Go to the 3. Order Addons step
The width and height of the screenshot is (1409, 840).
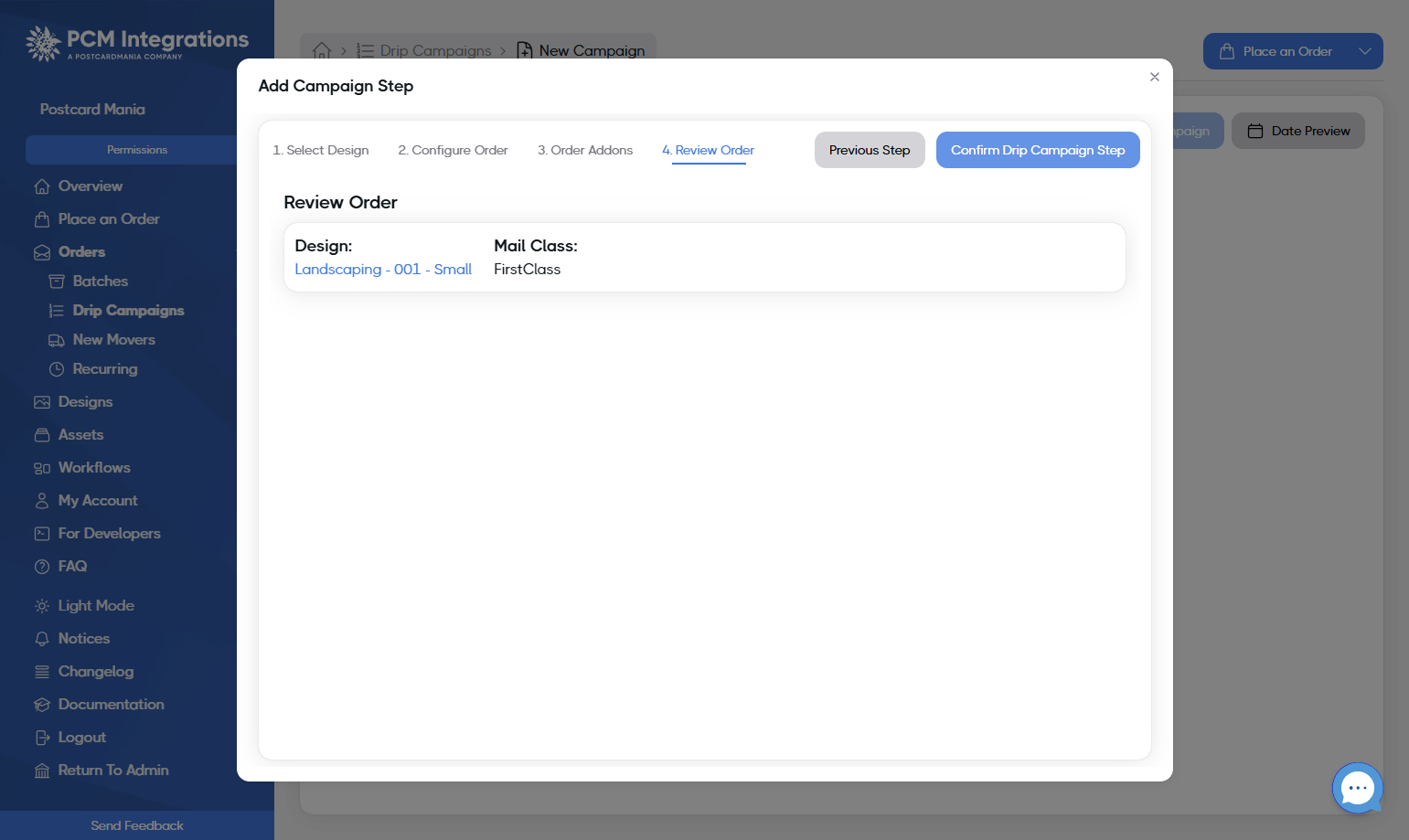pos(585,150)
